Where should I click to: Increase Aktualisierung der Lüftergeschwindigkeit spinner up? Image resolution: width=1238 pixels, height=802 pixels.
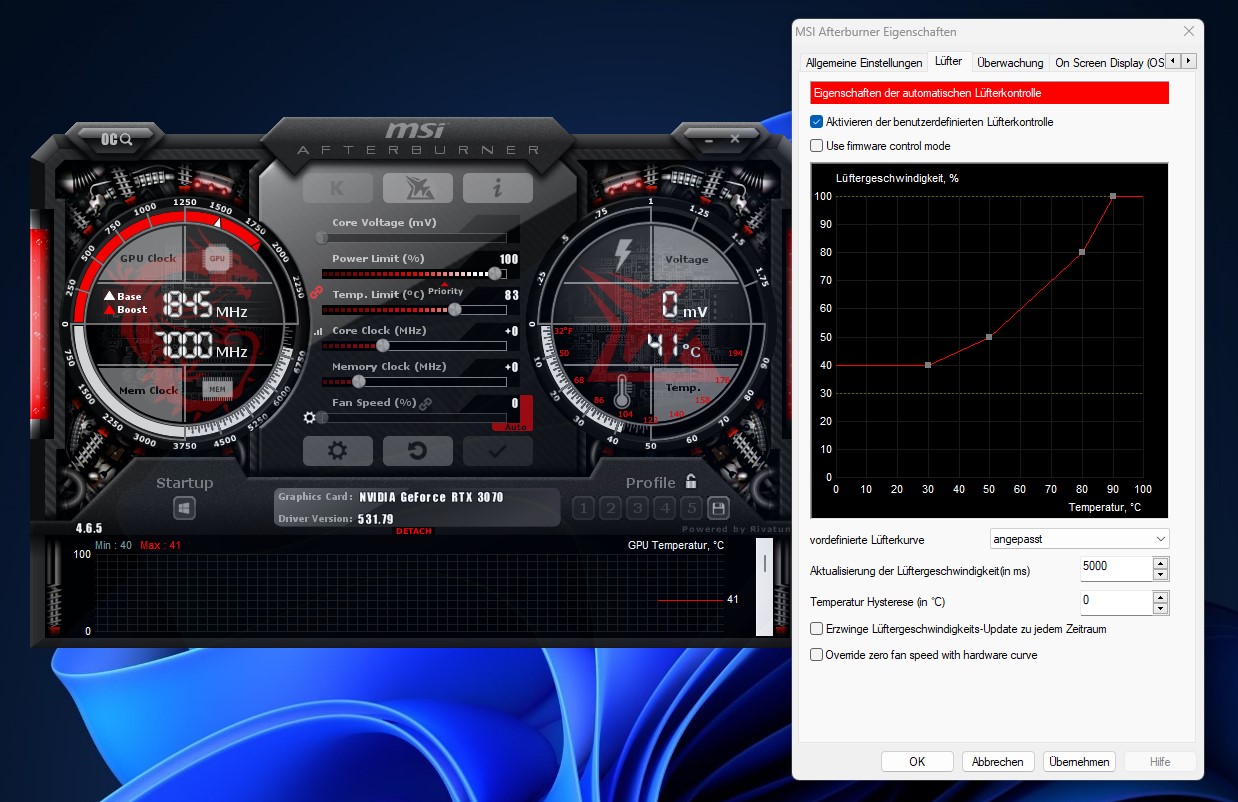[1160, 563]
